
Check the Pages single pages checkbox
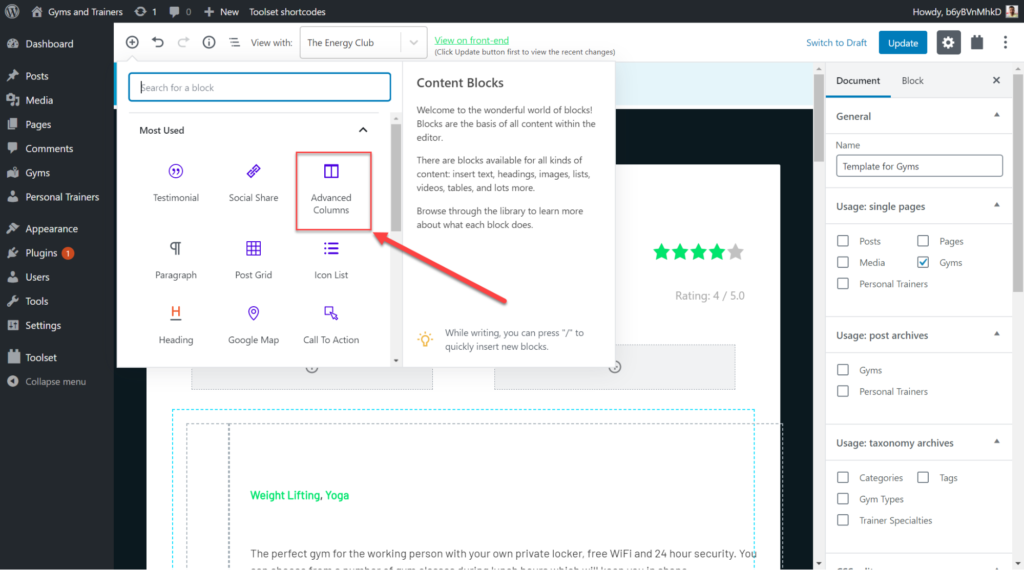923,241
